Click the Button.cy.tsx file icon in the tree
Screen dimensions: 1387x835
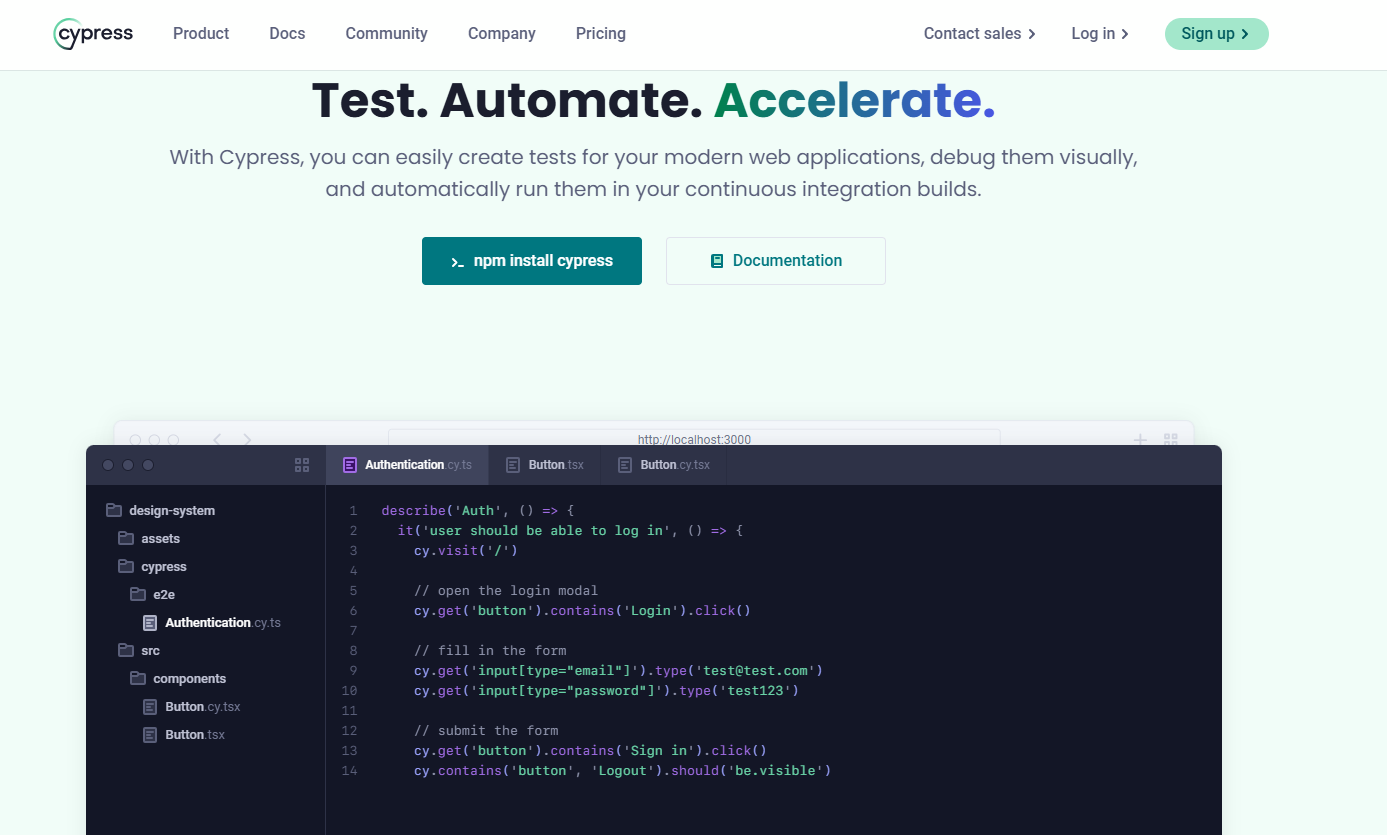(x=150, y=706)
